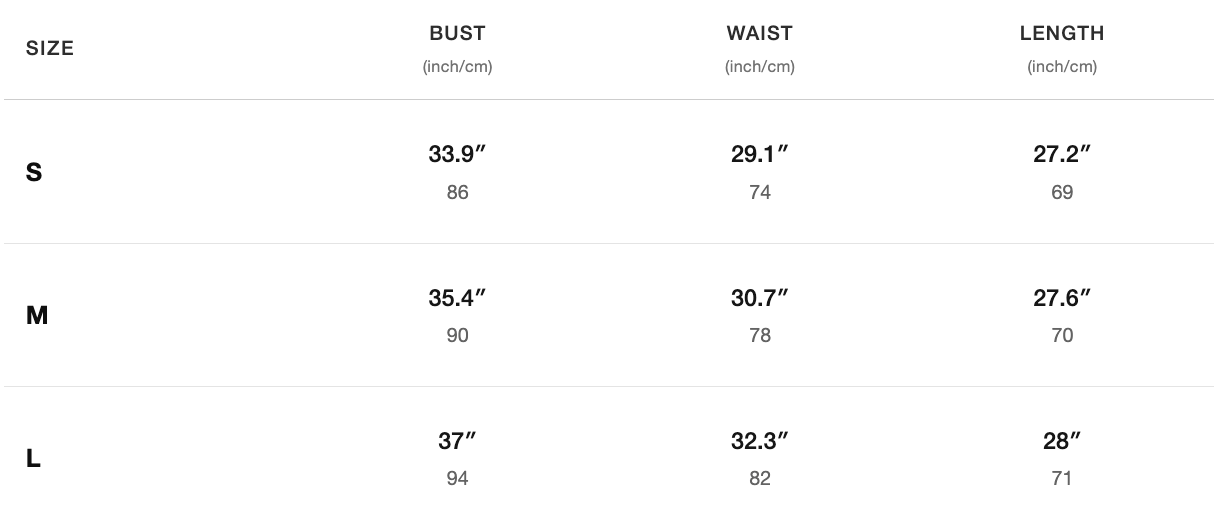
Task: Click the 86 cm bust value
Action: click(x=458, y=192)
